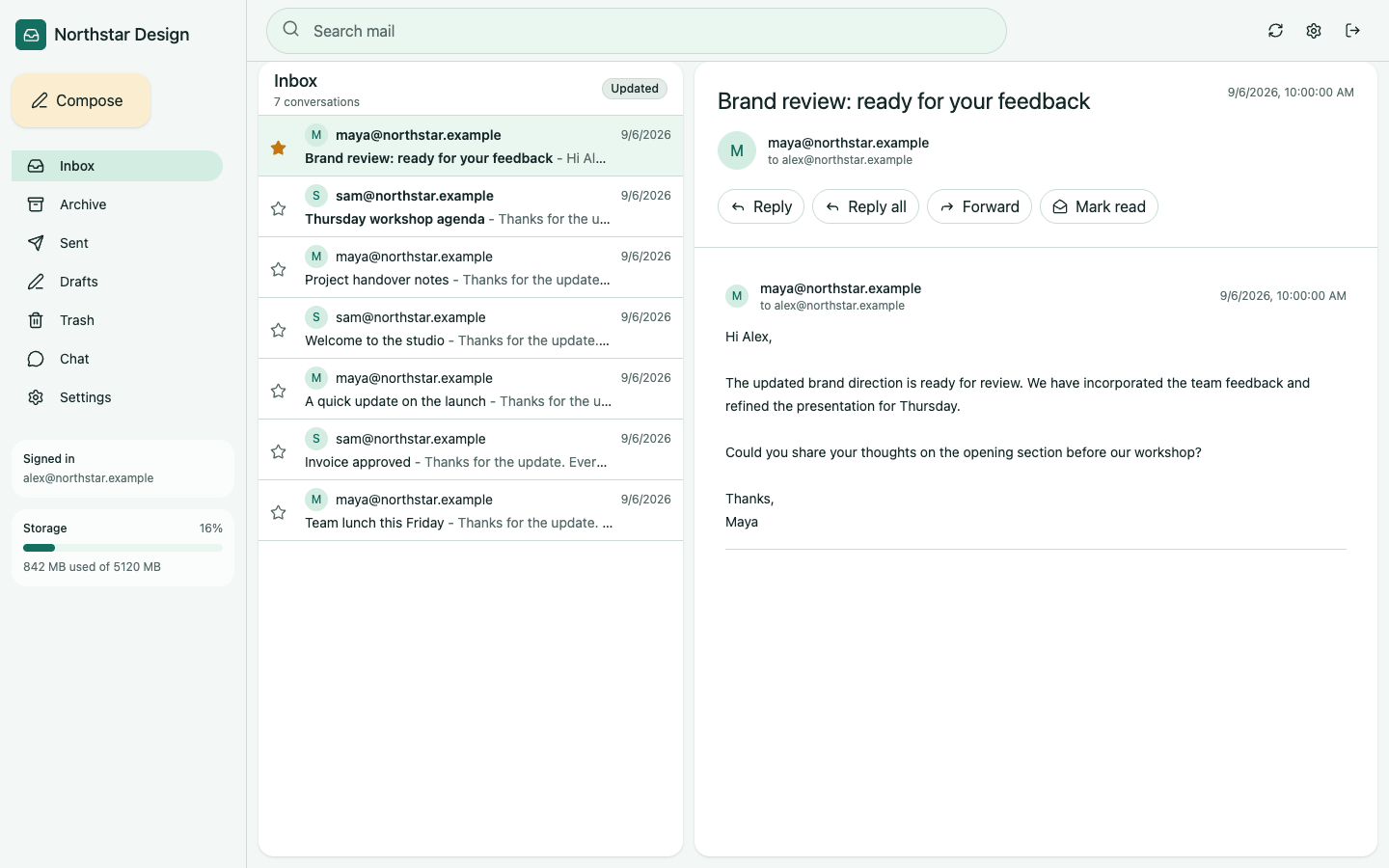Star the Thursday workshop agenda email
1389x868 pixels.
[278, 208]
